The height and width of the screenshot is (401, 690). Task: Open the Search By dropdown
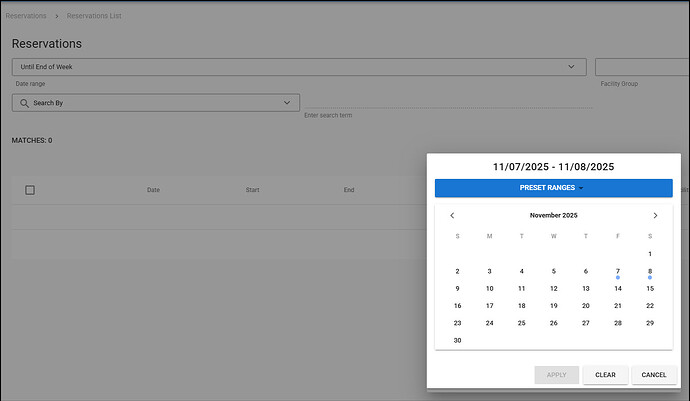pyautogui.click(x=287, y=102)
